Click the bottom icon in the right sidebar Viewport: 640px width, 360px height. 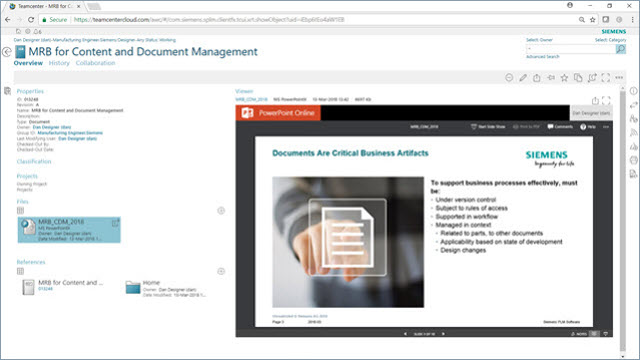(x=633, y=174)
